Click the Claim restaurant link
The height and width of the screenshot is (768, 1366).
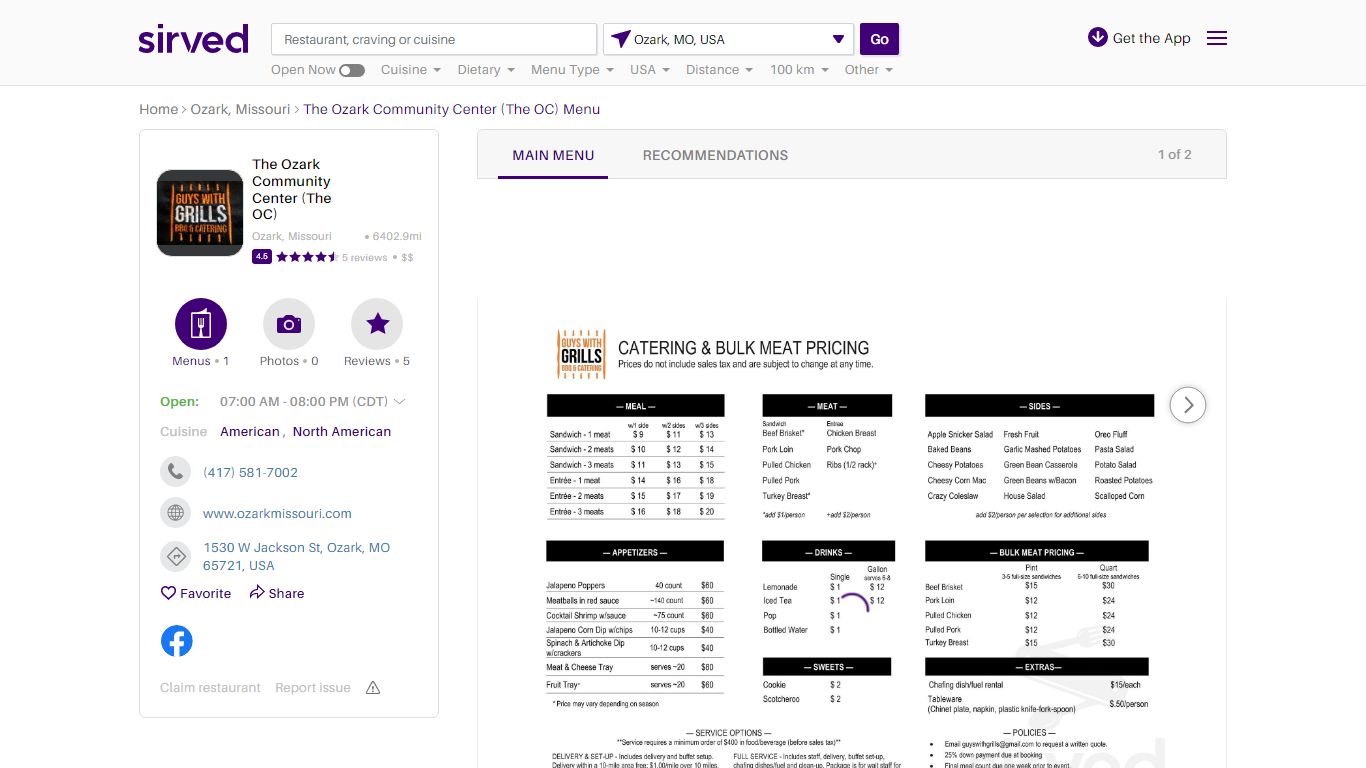210,688
